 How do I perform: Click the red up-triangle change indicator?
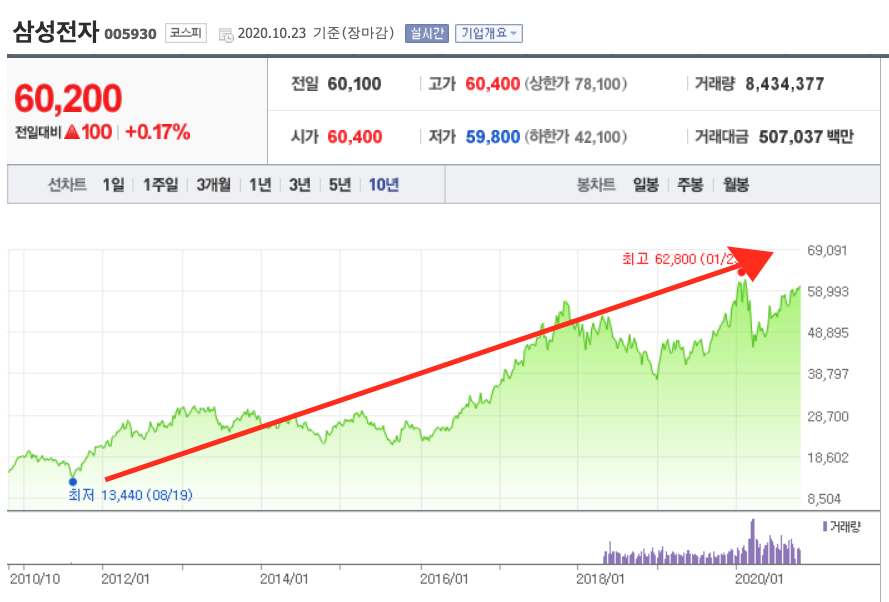point(72,132)
